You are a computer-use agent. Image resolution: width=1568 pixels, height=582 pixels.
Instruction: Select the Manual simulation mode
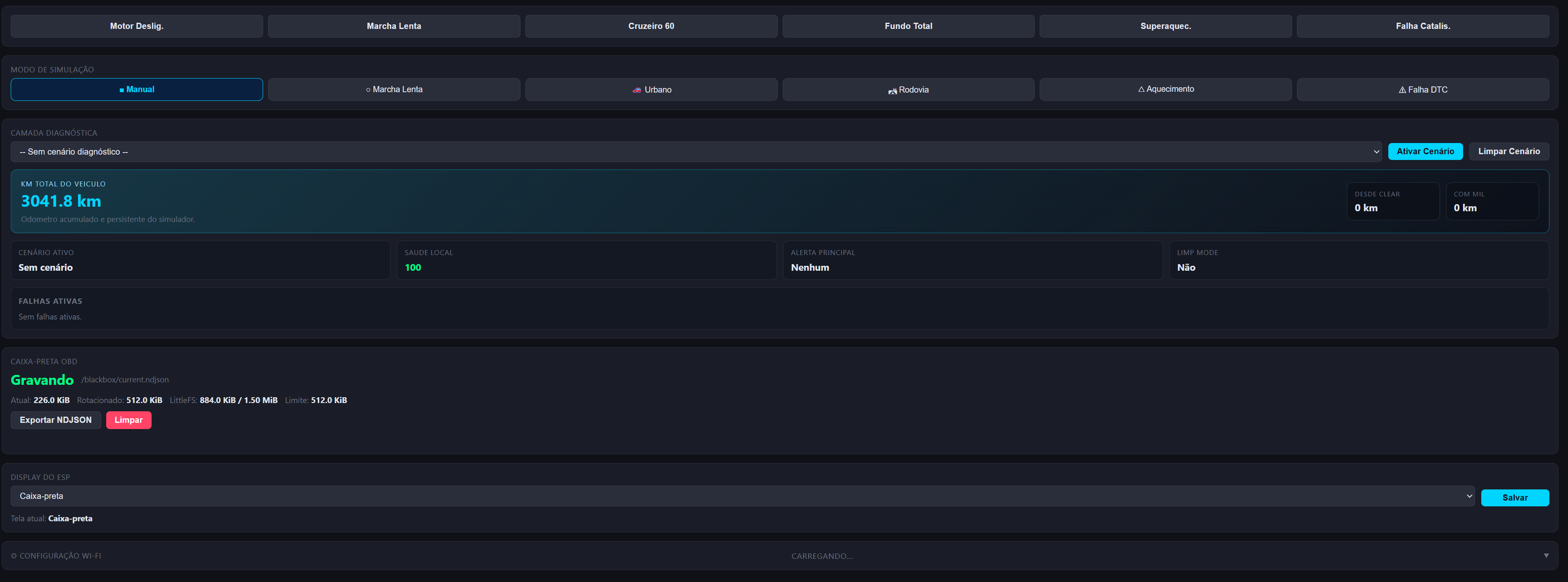[136, 90]
